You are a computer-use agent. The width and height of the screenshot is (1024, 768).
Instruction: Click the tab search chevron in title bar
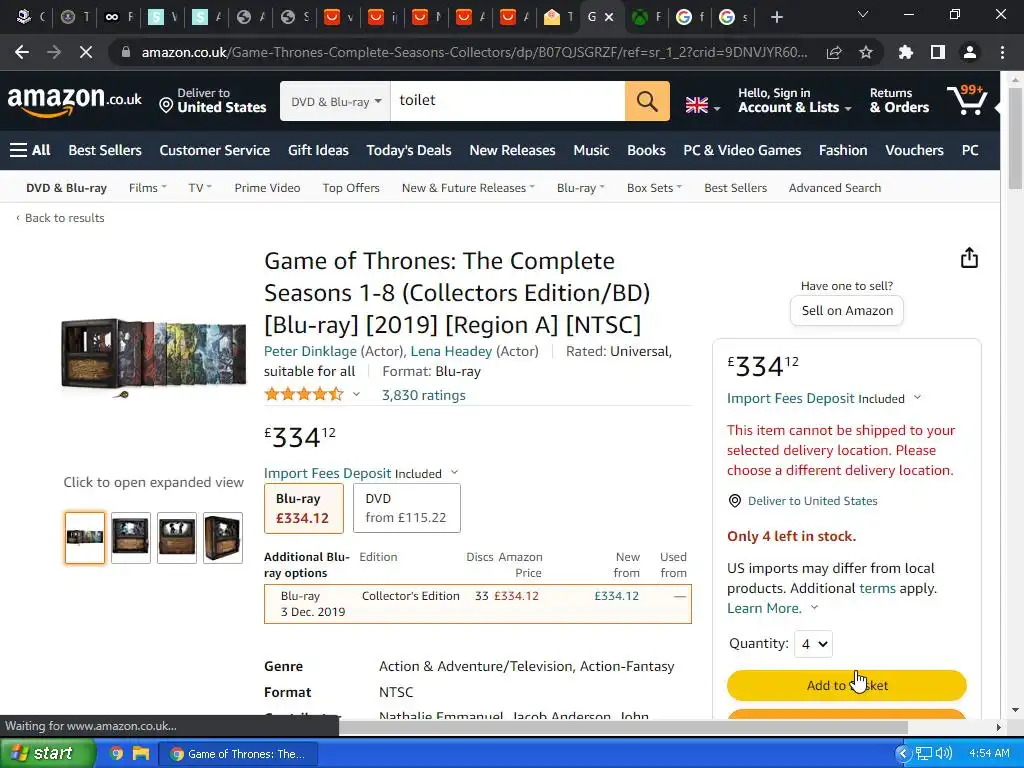tap(863, 14)
